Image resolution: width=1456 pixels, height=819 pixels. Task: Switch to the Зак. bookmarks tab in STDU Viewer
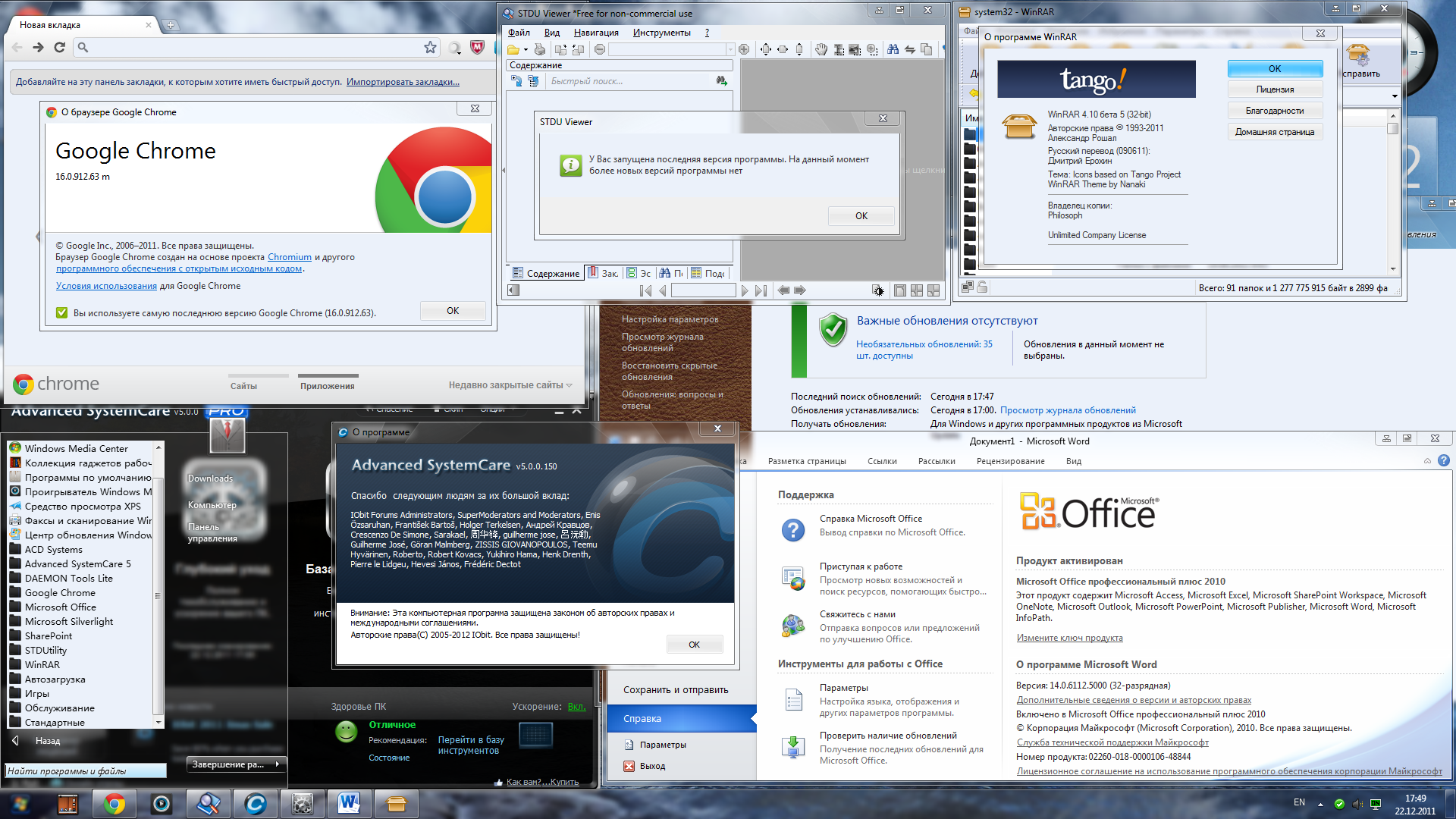click(x=603, y=273)
